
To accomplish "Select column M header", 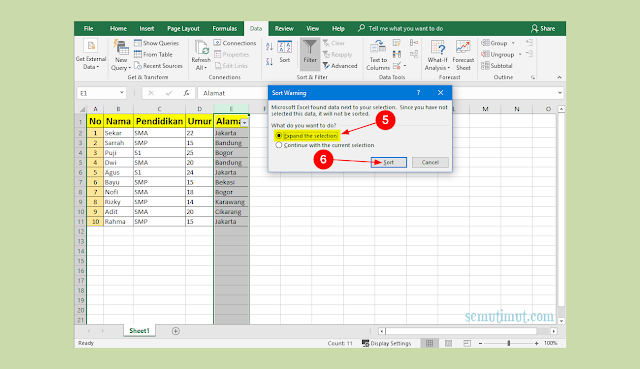I will 485,109.
